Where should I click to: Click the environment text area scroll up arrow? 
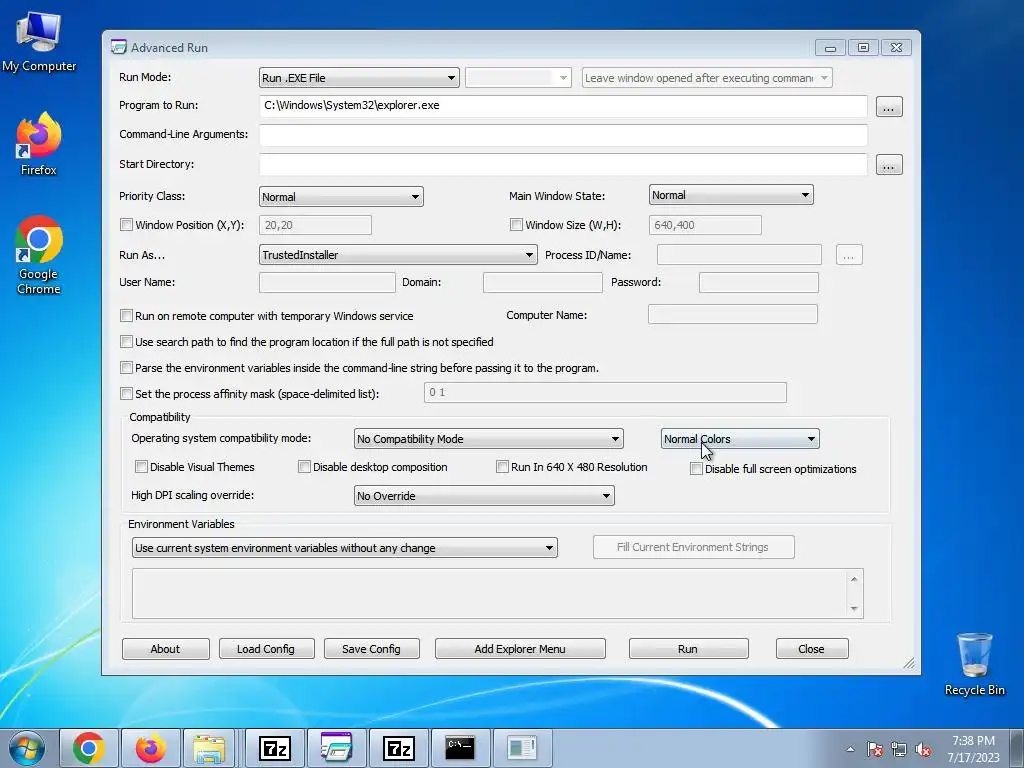pyautogui.click(x=854, y=579)
